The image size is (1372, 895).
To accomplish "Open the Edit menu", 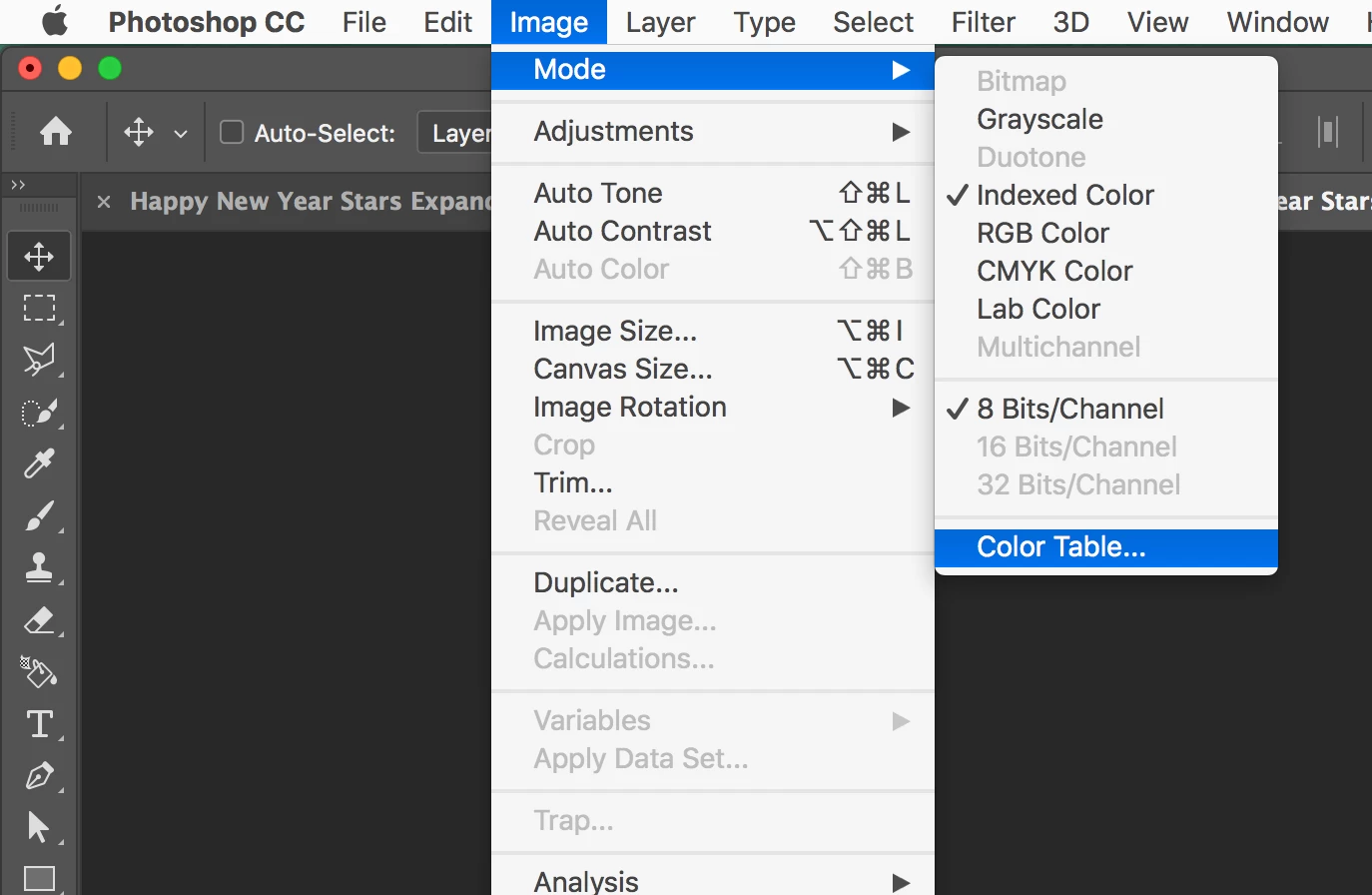I will click(x=447, y=22).
